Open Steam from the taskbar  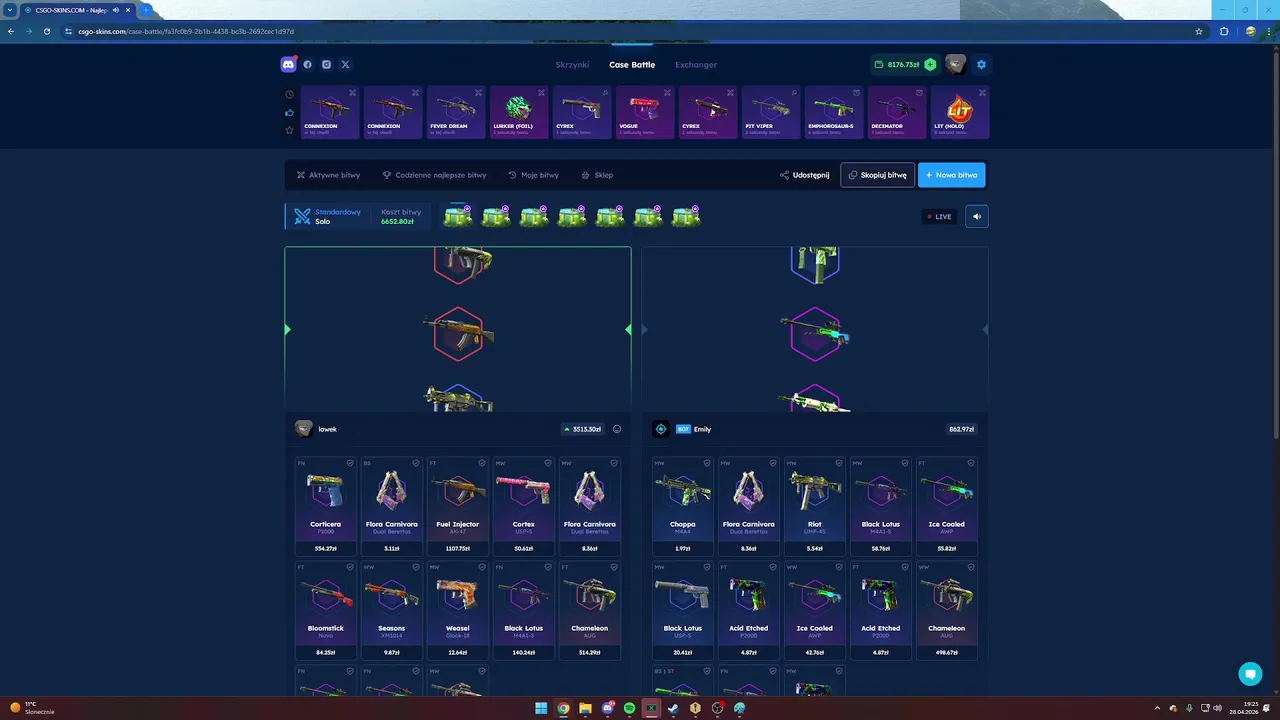click(x=673, y=708)
